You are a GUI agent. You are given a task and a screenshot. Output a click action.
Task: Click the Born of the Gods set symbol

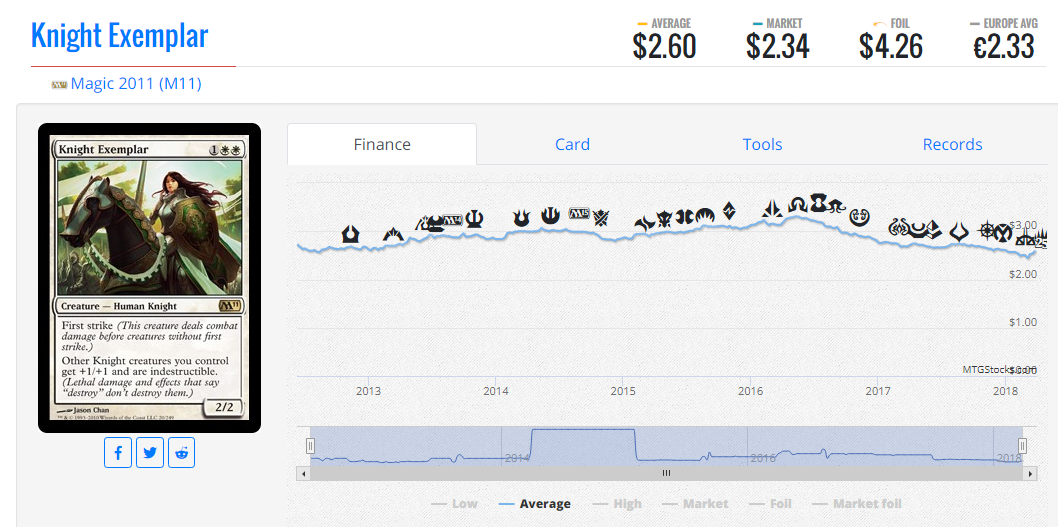pos(522,218)
